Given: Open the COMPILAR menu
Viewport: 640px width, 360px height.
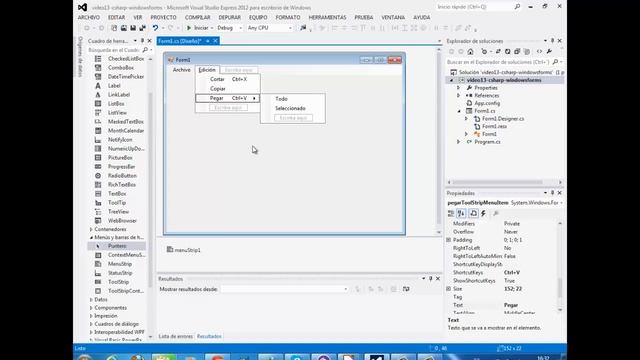Looking at the screenshot, I should 198,18.
